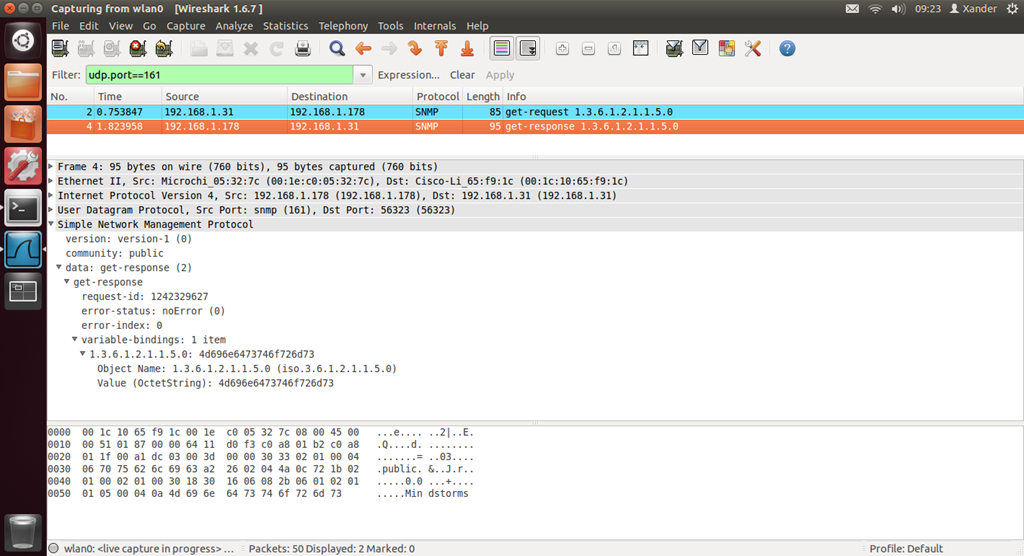Open Terminal from Ubuntu launcher

point(23,208)
